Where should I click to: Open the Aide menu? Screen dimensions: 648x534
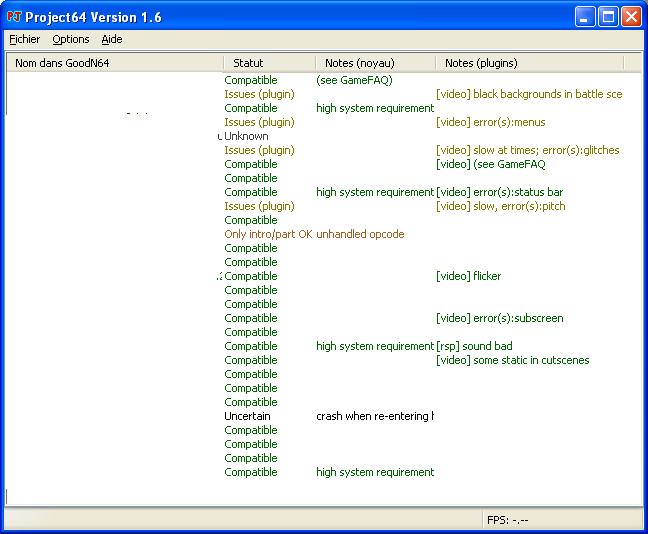point(112,39)
